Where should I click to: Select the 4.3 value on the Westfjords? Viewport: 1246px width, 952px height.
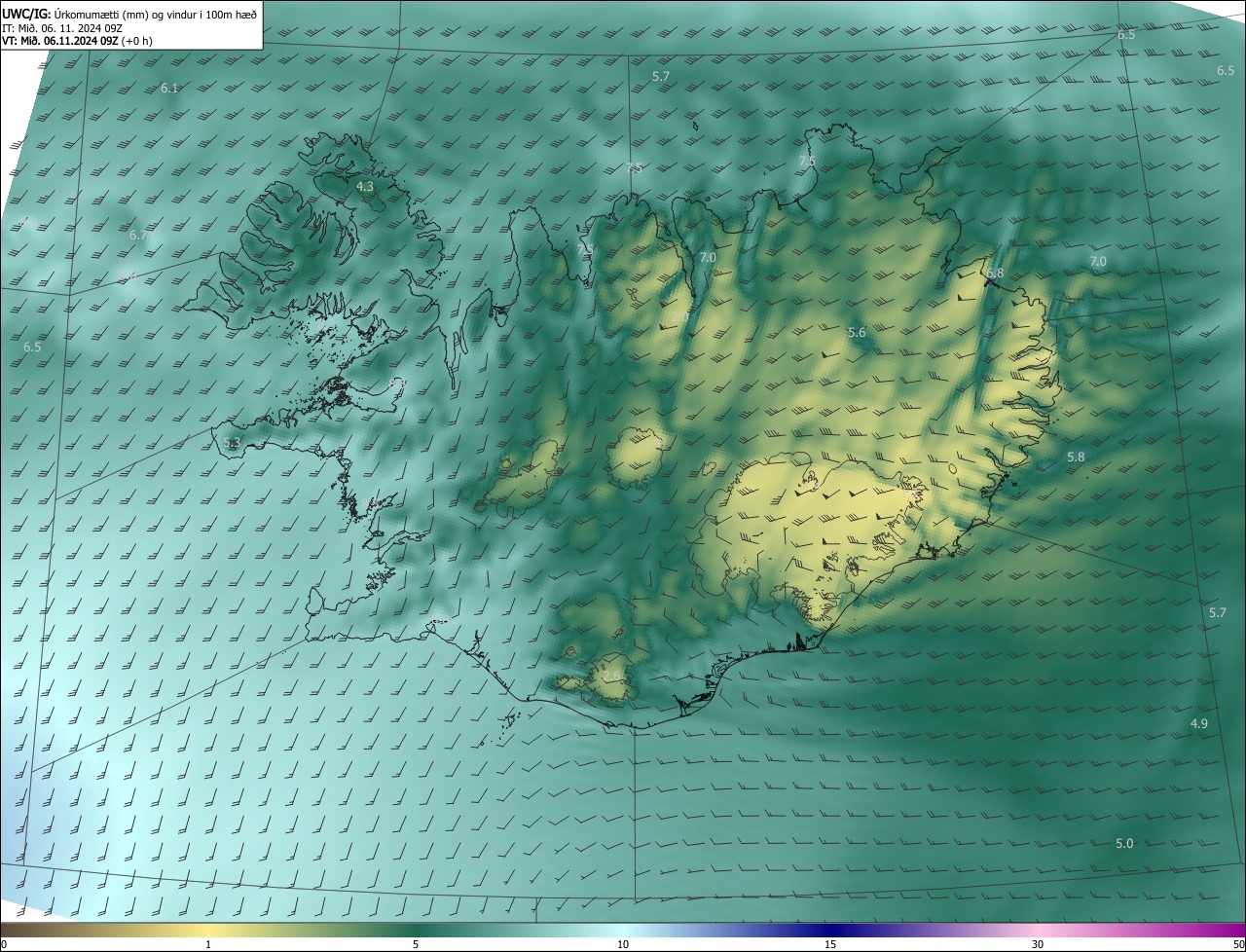[x=365, y=186]
